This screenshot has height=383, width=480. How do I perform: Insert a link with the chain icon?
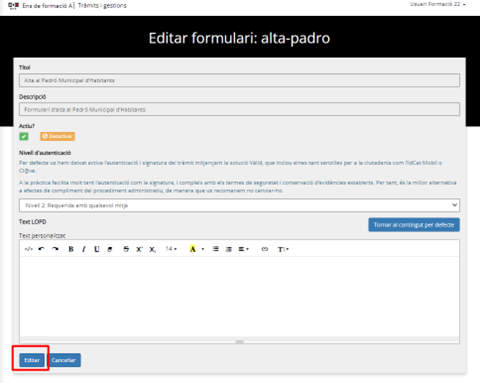tap(265, 249)
